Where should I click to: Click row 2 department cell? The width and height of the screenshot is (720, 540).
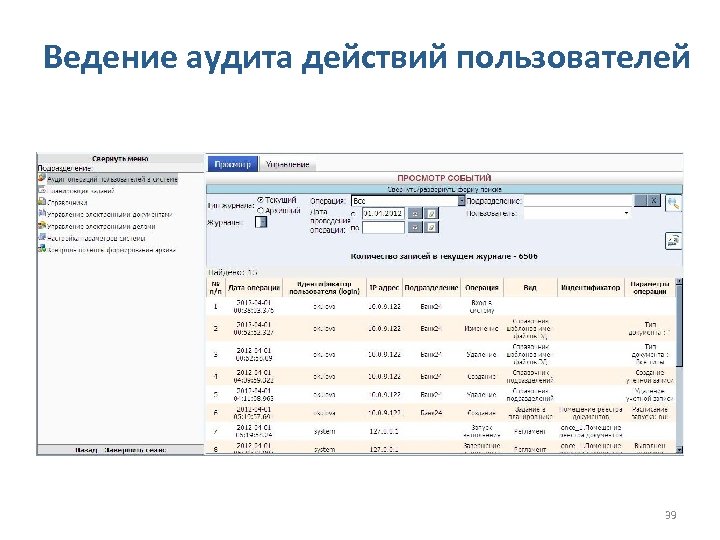click(x=431, y=328)
